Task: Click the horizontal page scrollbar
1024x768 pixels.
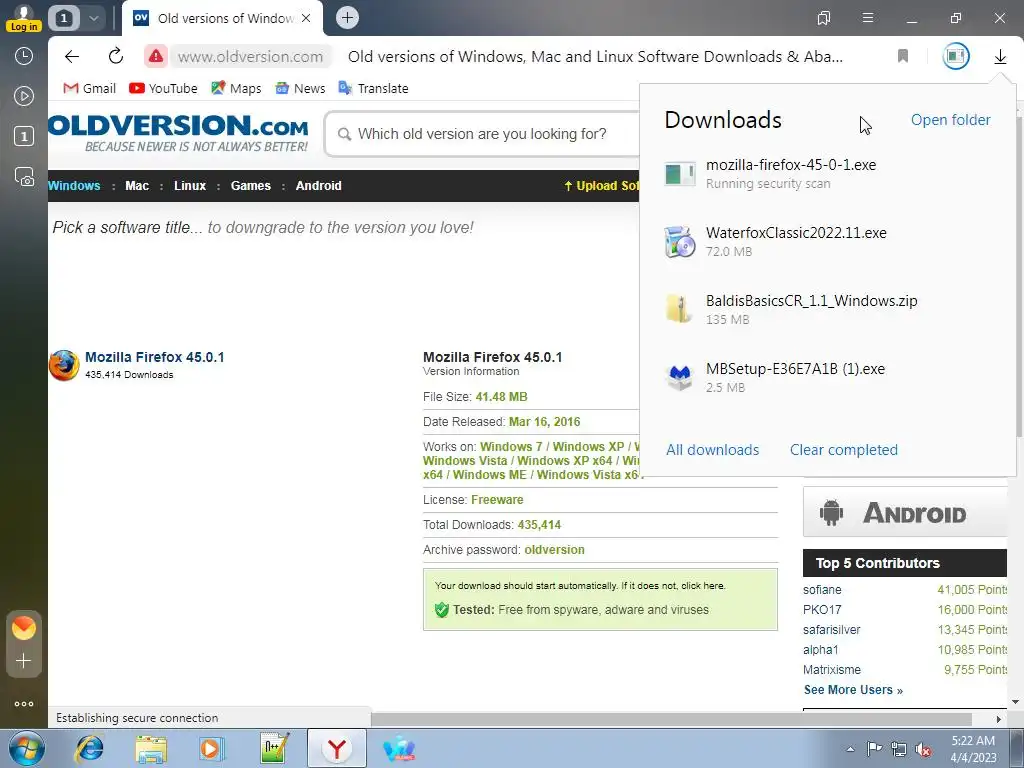Action: 671,718
